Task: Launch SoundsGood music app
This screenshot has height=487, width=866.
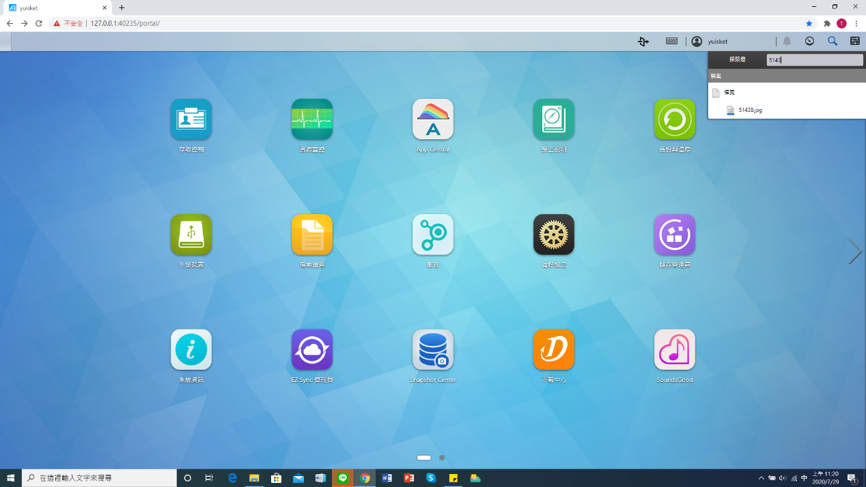Action: click(674, 350)
